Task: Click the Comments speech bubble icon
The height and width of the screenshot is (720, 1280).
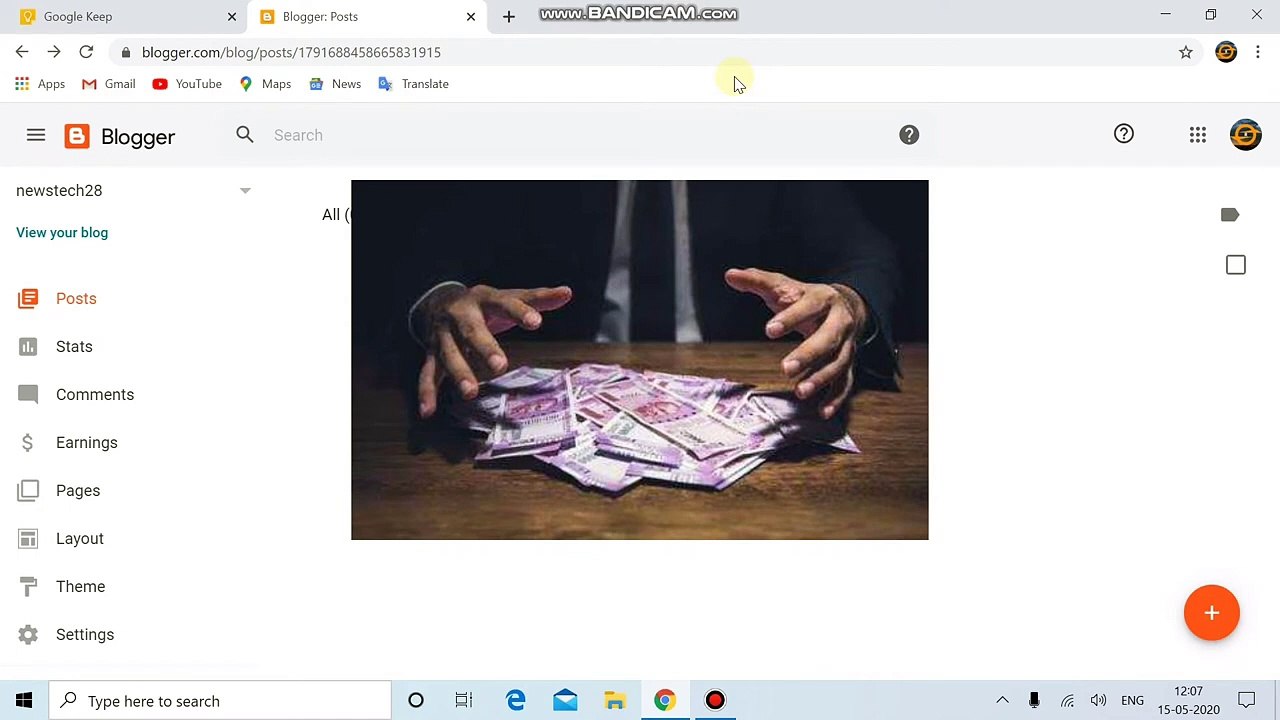Action: 28,394
